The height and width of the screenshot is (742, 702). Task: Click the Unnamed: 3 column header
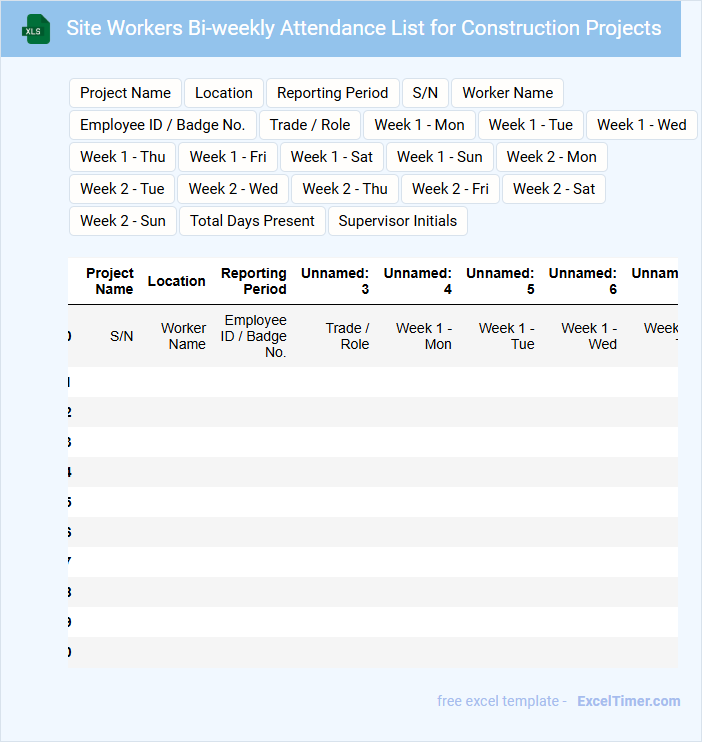[335, 281]
